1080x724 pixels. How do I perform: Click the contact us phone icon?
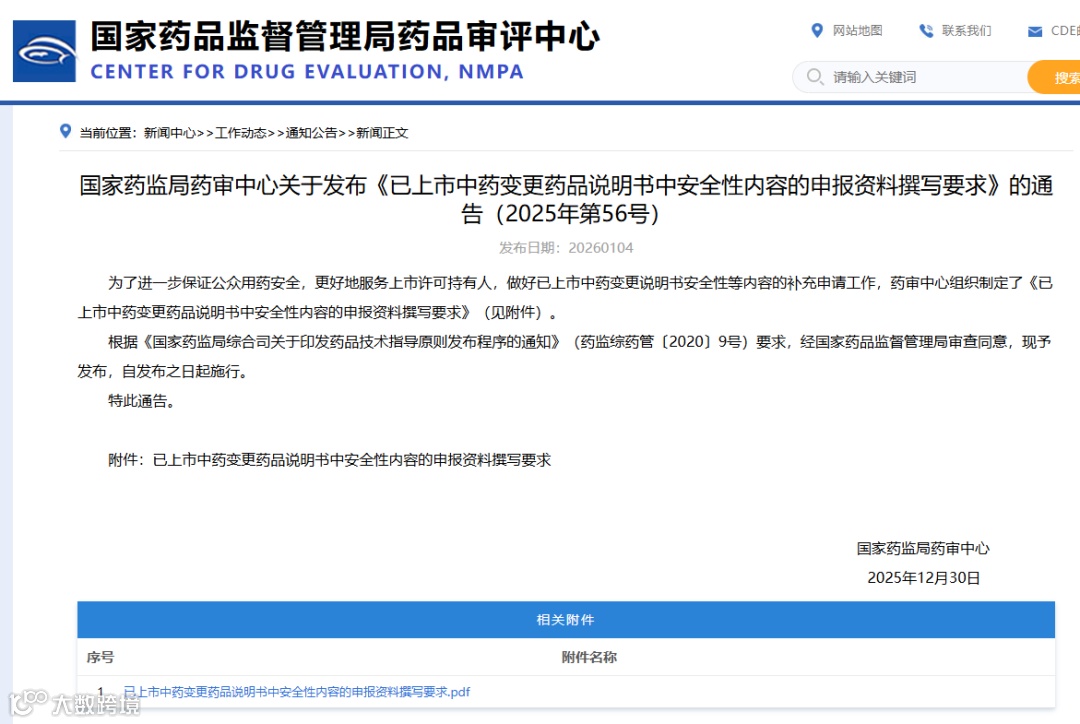926,30
